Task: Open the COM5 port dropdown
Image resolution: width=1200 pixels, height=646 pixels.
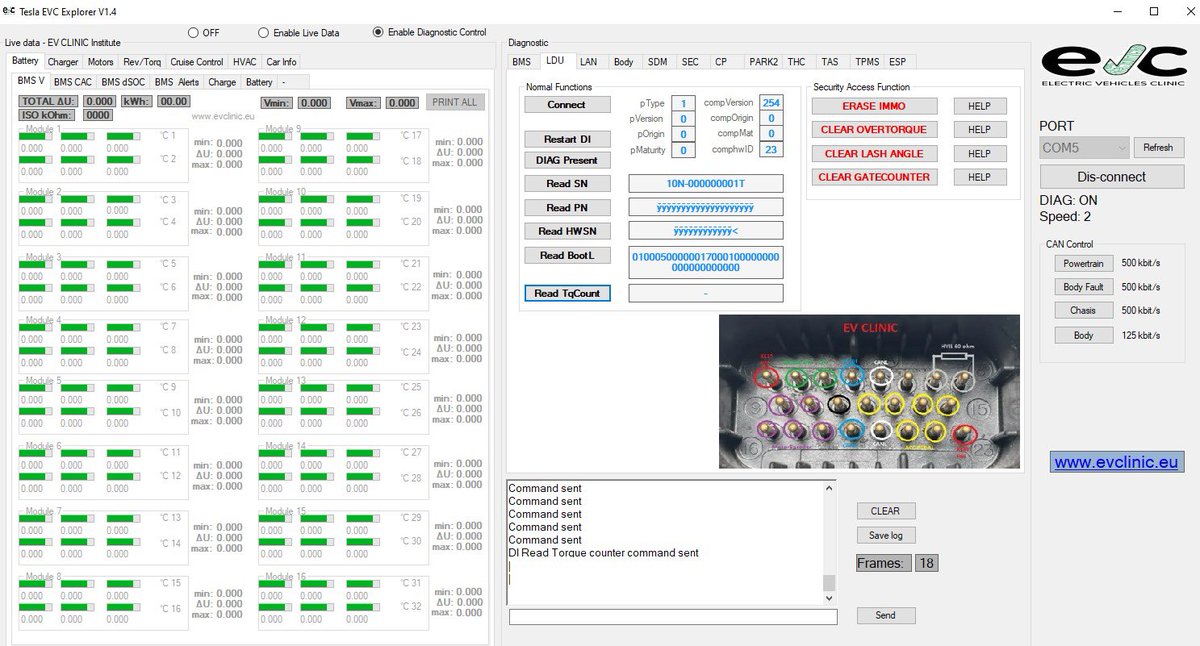Action: 1085,147
